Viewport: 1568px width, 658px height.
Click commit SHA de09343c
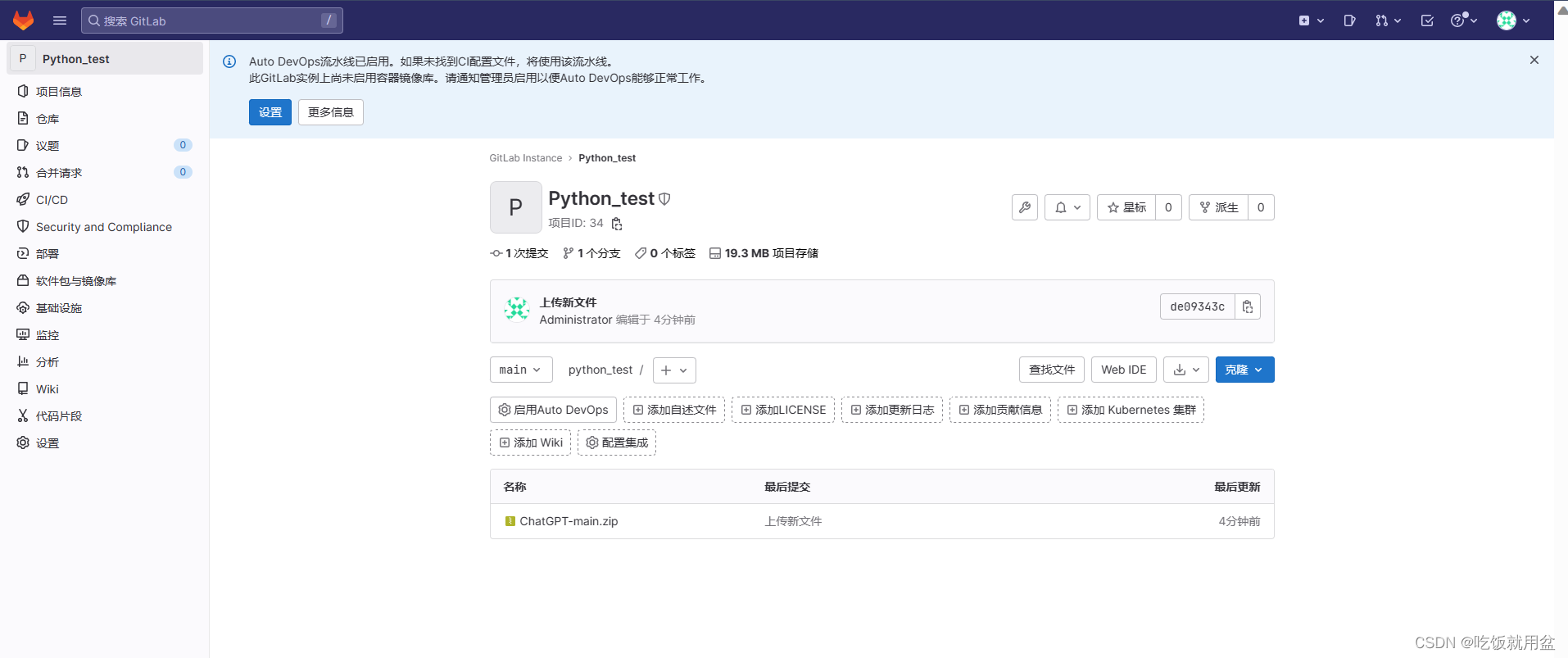pos(1198,306)
